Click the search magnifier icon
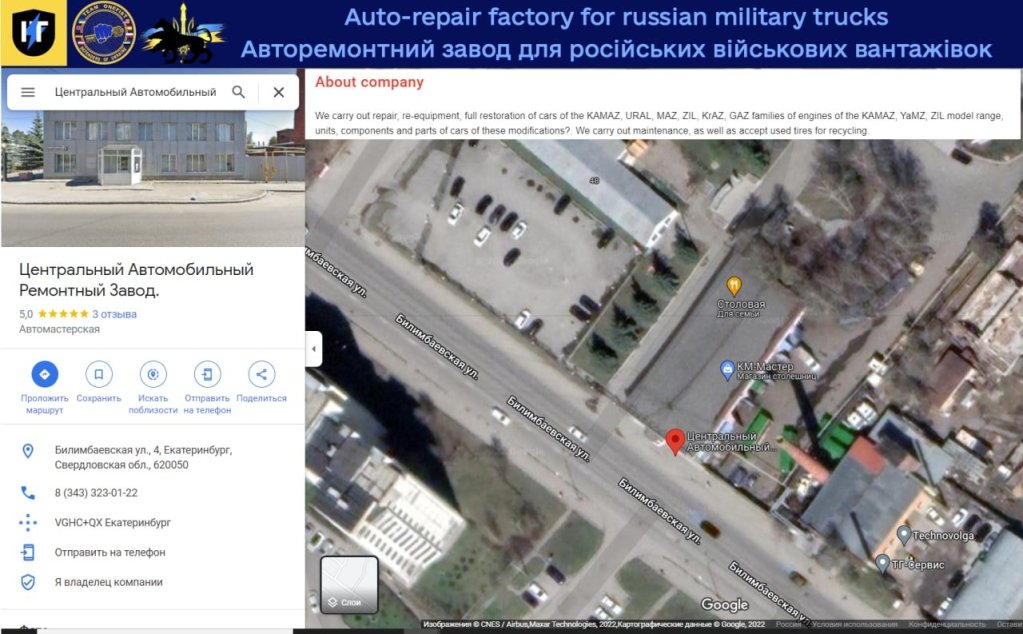Viewport: 1023px width, 634px height. click(x=238, y=92)
